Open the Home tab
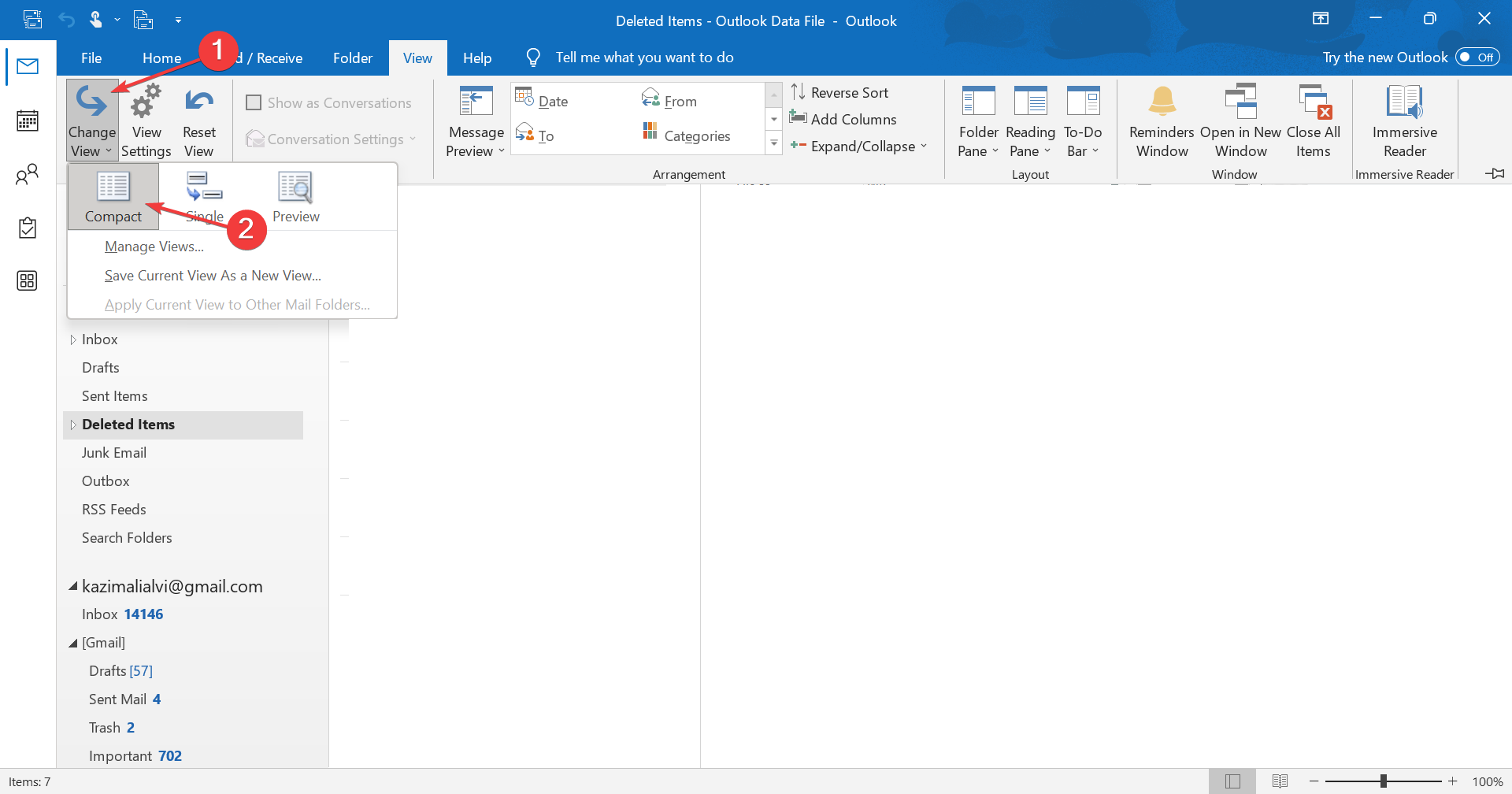Screen dimensions: 1512x794 coord(161,58)
